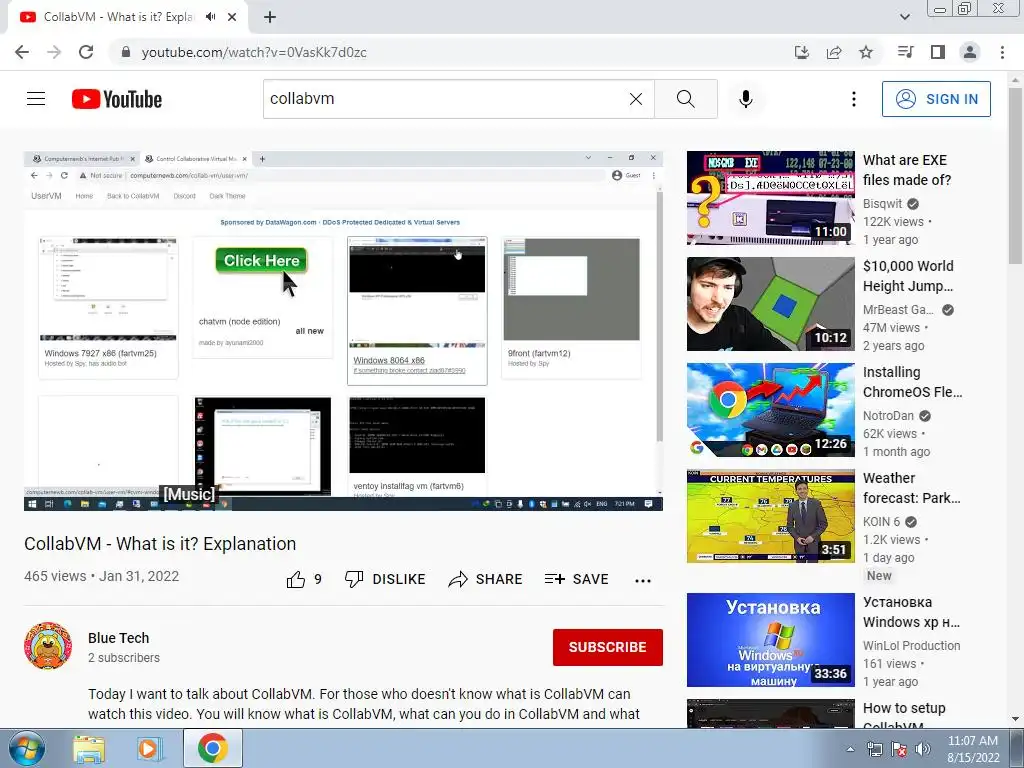
Task: Open YouTube settings three-dot menu
Action: click(x=853, y=99)
